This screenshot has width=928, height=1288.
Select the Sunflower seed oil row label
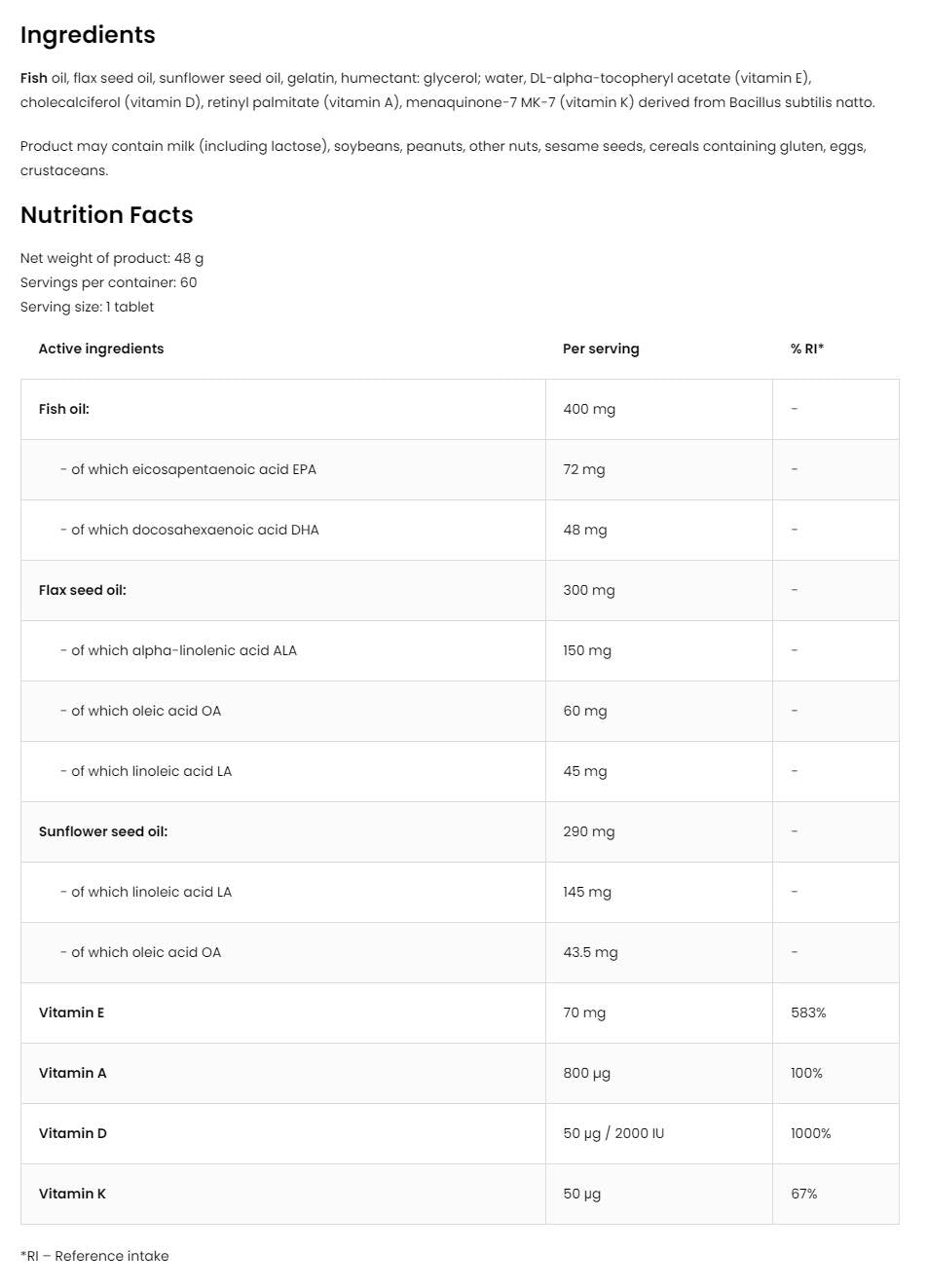103,831
